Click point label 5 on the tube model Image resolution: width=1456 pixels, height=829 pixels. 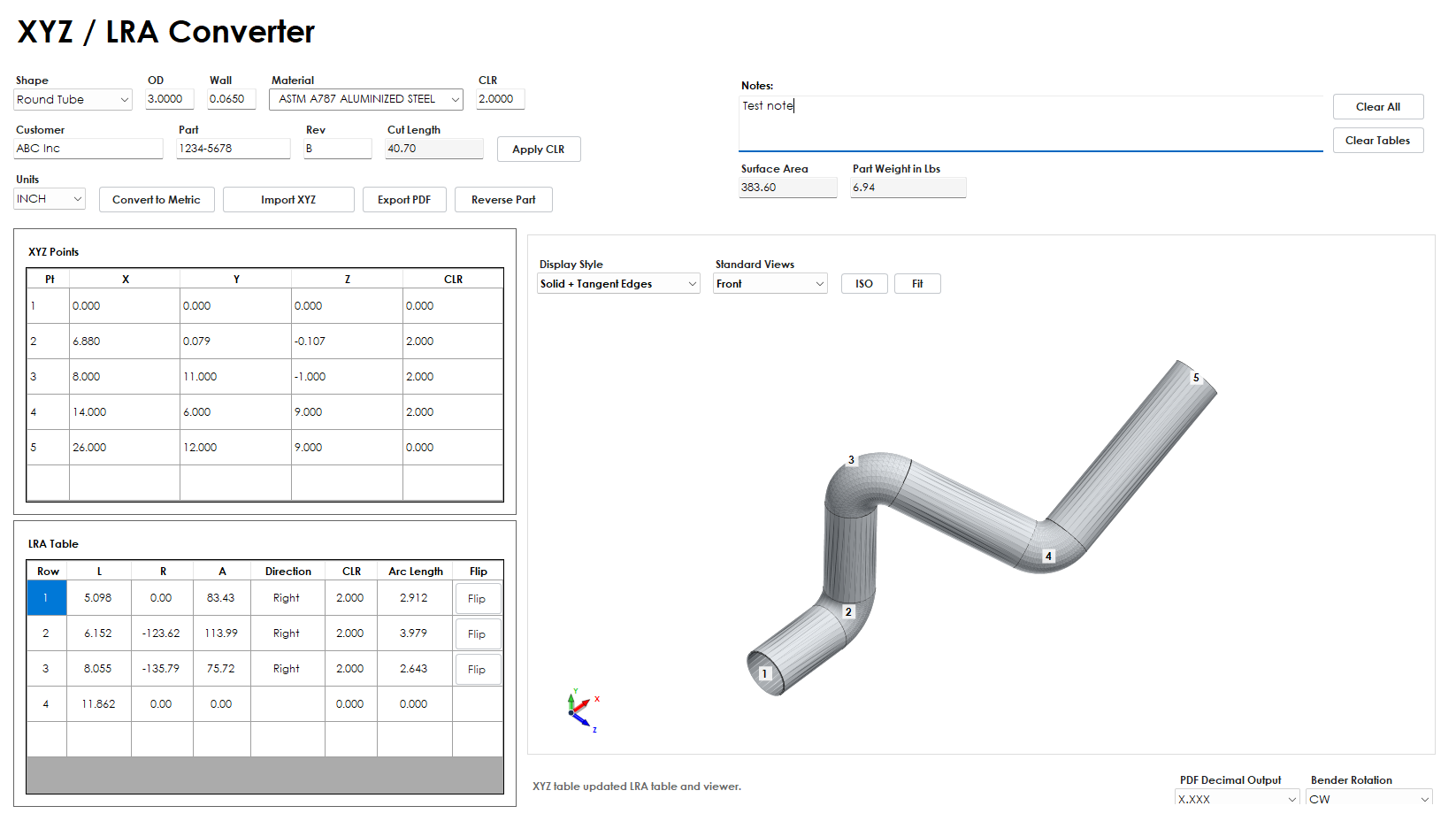click(1196, 378)
